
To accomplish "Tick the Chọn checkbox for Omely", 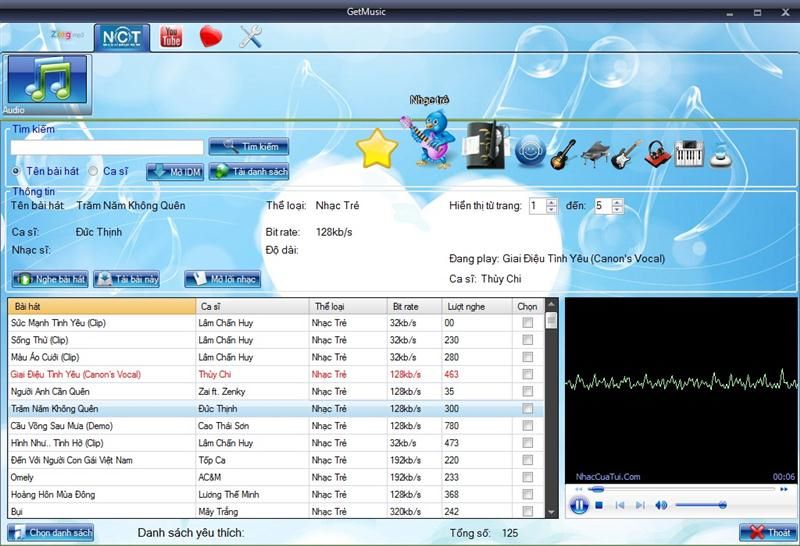I will tap(527, 477).
